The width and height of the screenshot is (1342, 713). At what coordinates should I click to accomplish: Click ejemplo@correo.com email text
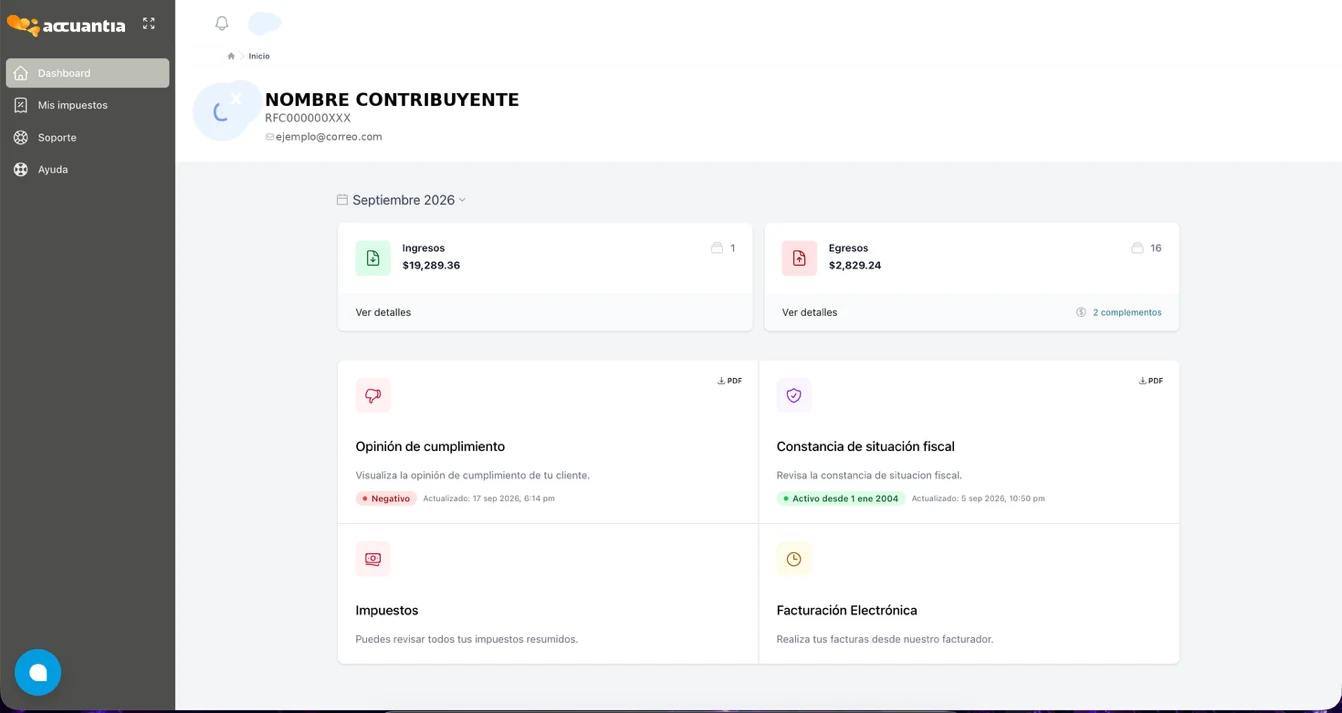coord(329,137)
